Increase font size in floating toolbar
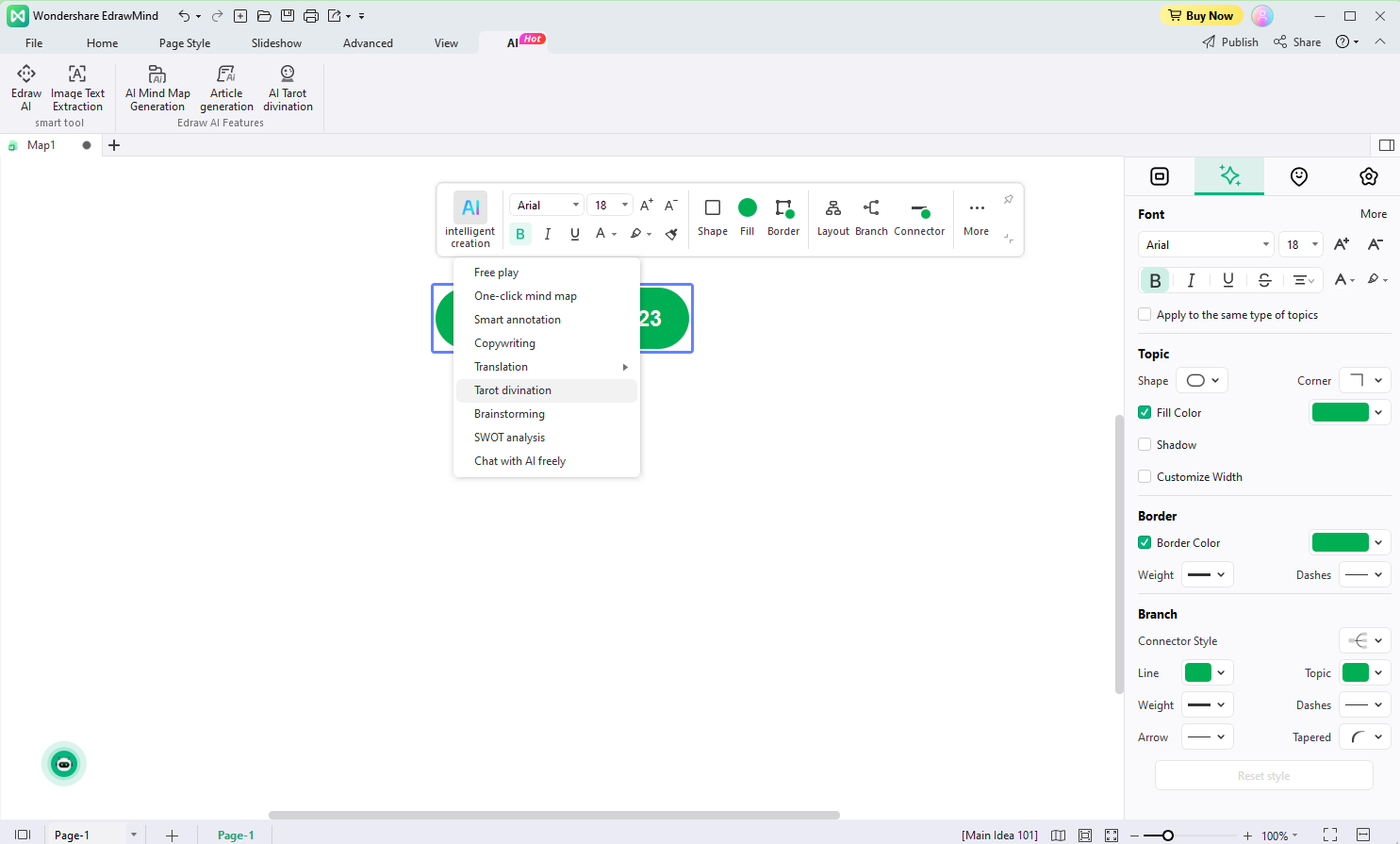This screenshot has height=844, width=1400. click(x=647, y=205)
